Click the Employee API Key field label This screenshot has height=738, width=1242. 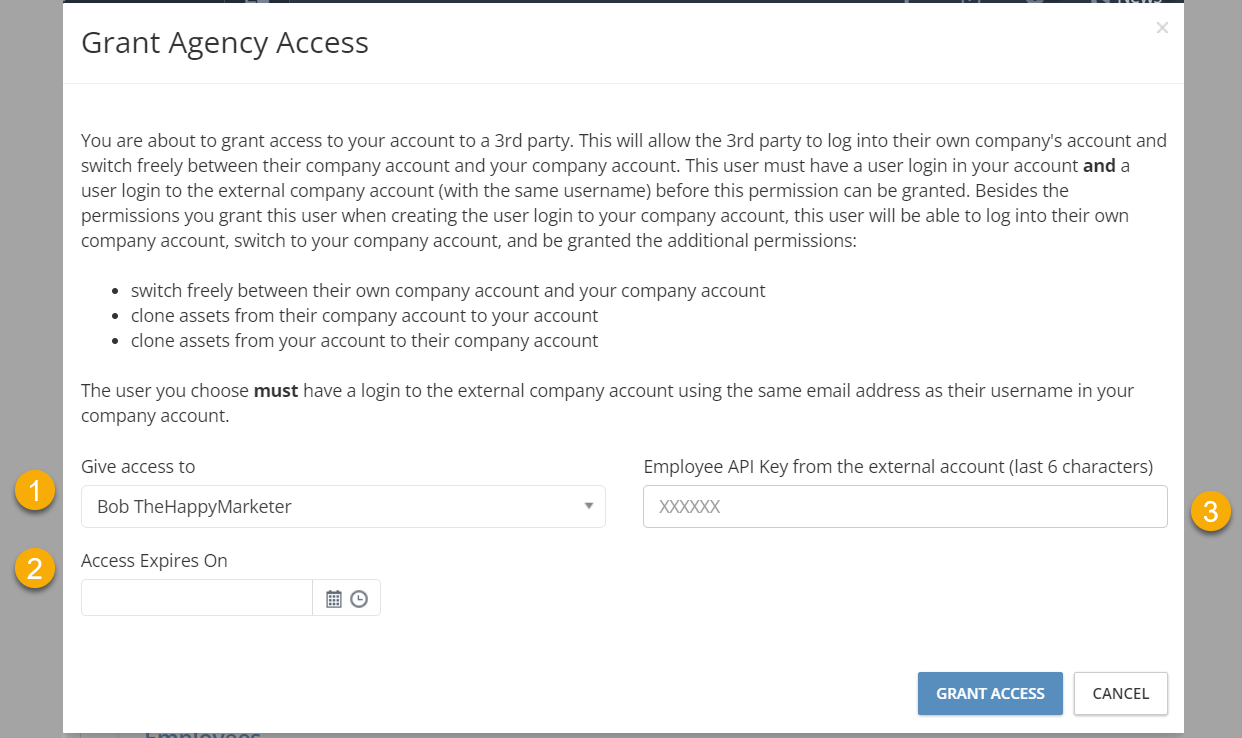coord(898,466)
